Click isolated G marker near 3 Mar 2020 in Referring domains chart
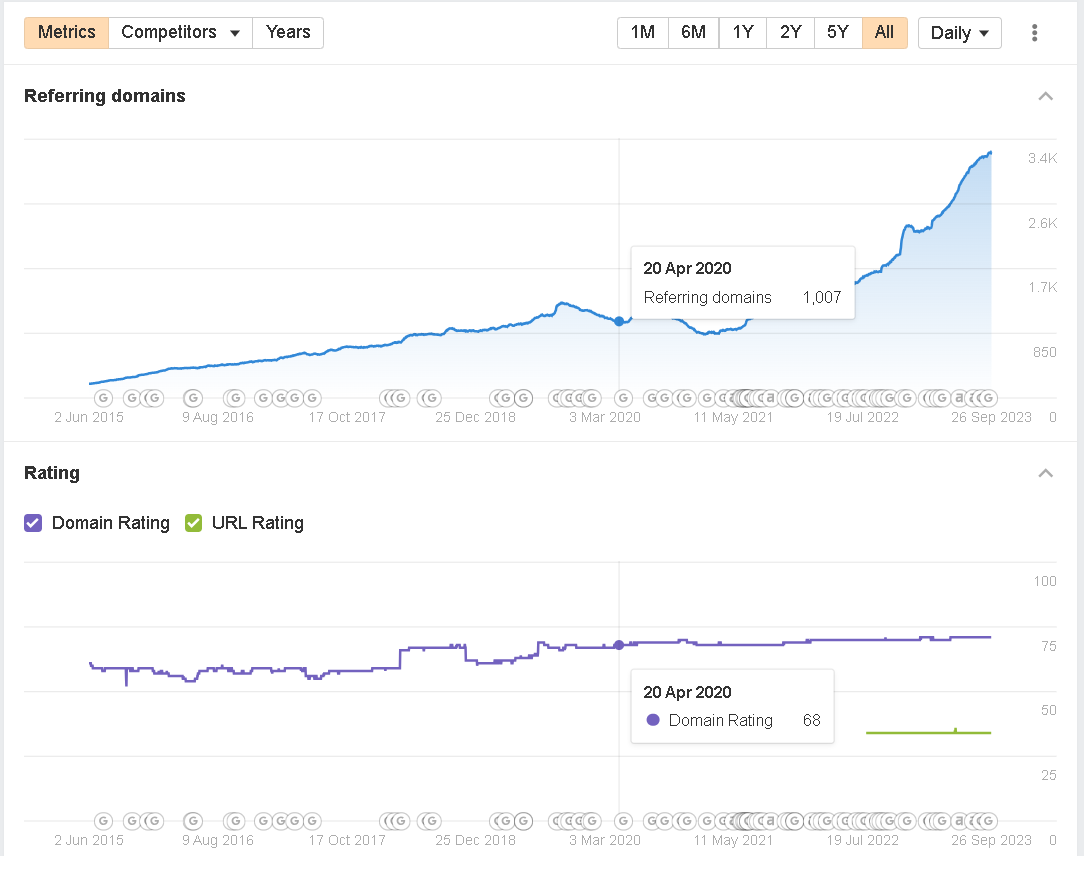The height and width of the screenshot is (872, 1084). (623, 398)
